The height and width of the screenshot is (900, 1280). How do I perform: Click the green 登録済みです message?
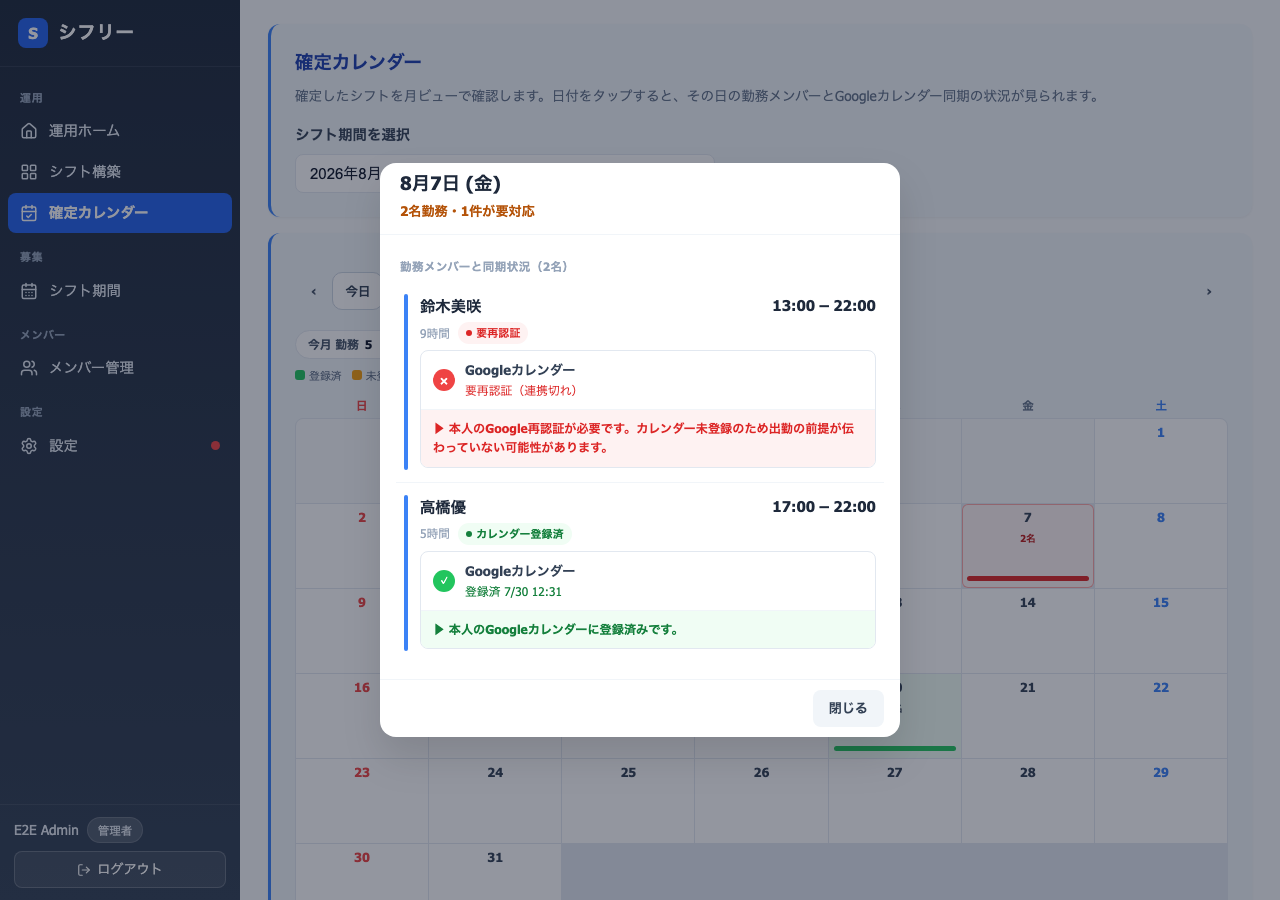pos(648,630)
